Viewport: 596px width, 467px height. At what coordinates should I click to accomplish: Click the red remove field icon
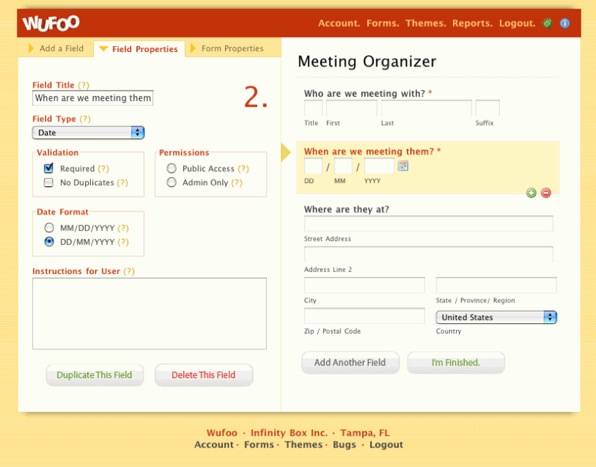point(546,193)
